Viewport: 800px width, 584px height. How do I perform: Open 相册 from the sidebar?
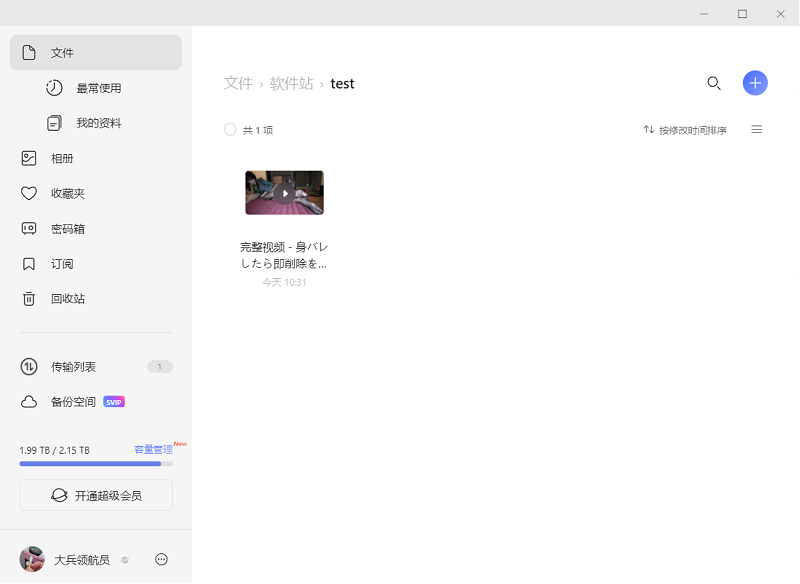(x=60, y=158)
